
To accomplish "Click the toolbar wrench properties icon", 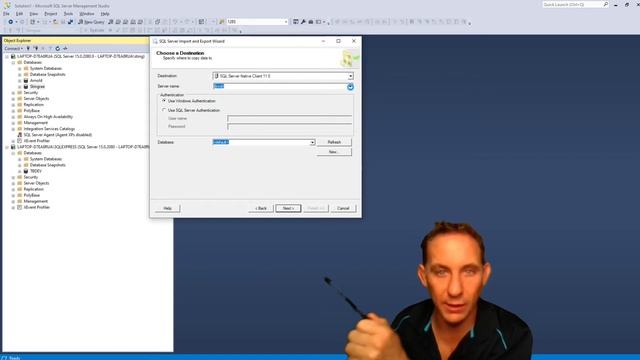I will [303, 22].
